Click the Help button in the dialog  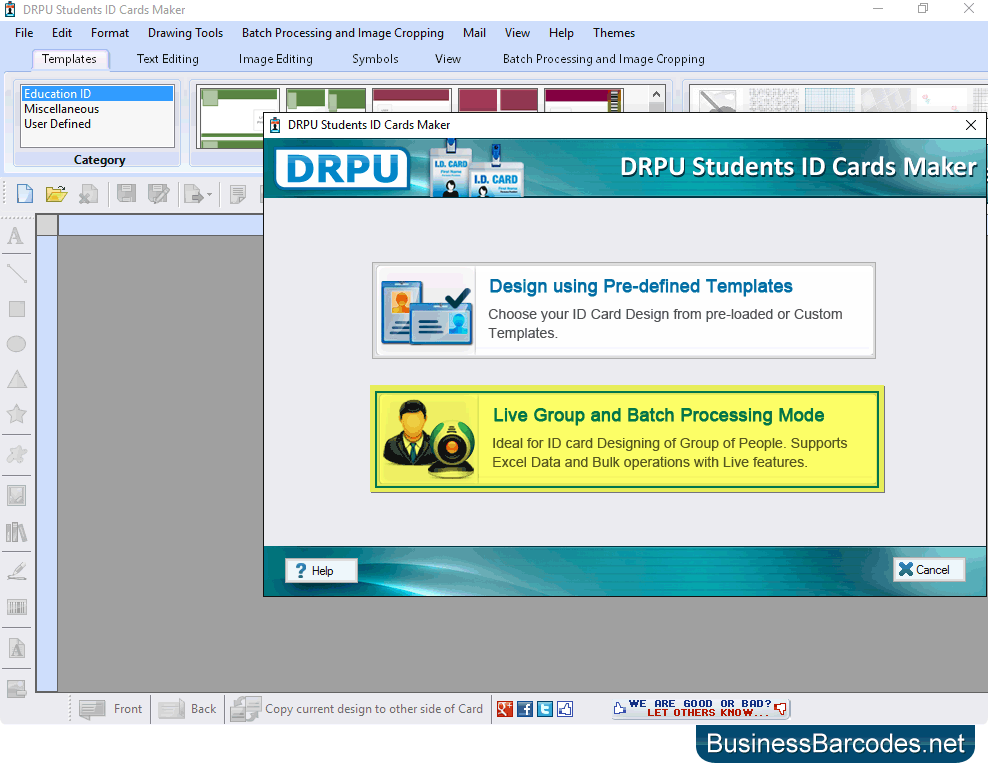tap(320, 570)
